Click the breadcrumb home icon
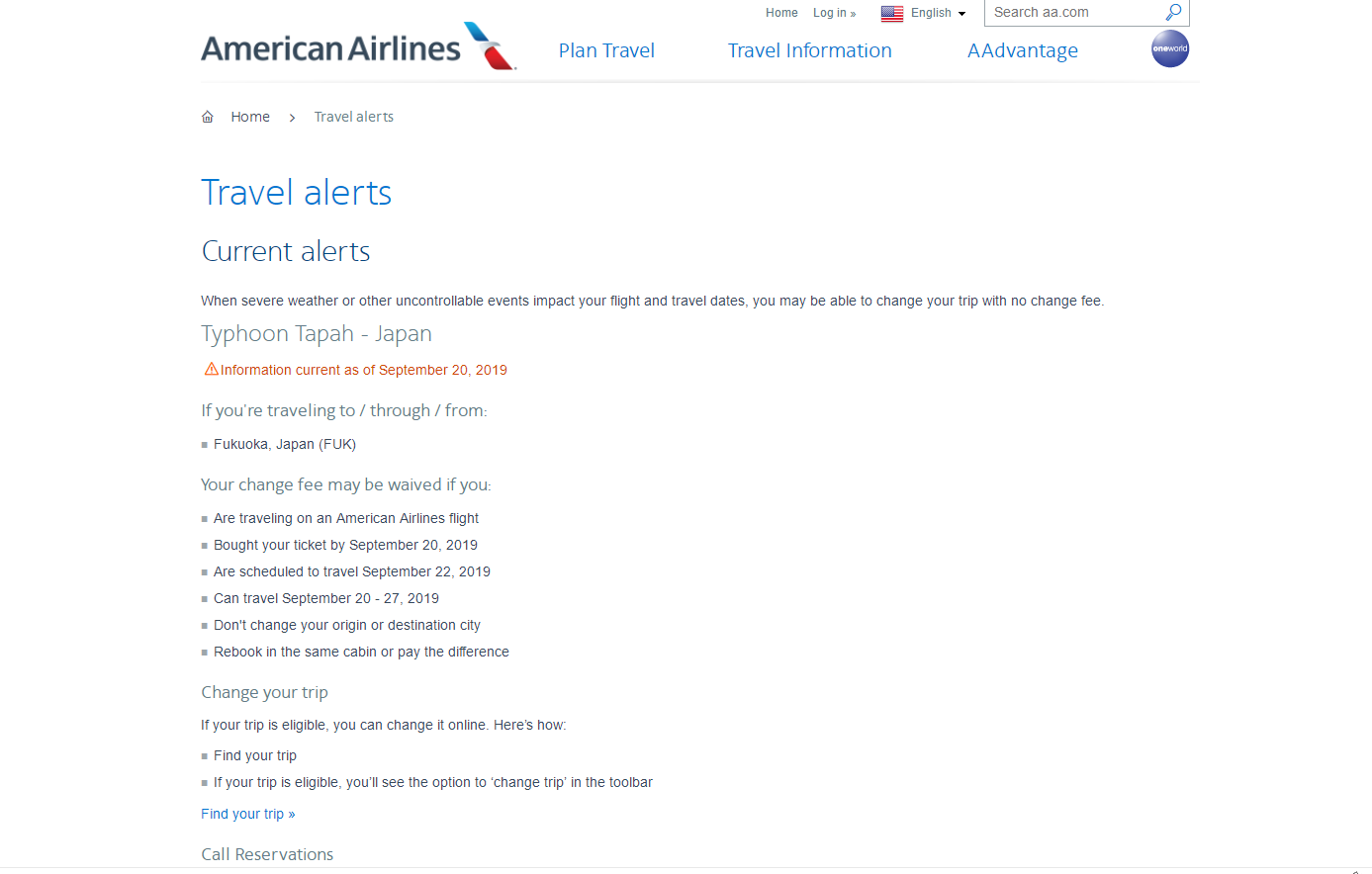The image size is (1372, 874). 208,117
